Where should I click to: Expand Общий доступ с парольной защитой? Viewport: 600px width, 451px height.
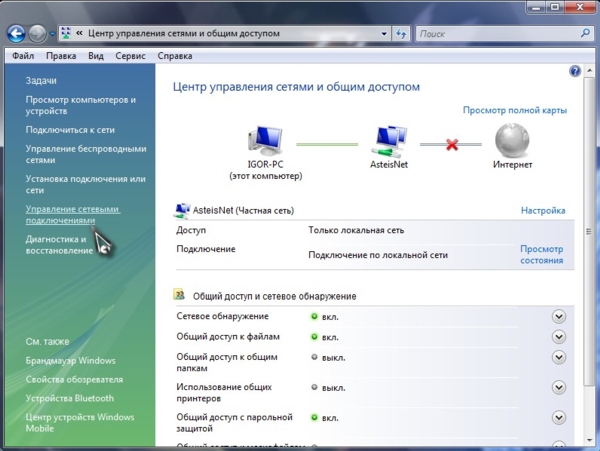tap(559, 418)
